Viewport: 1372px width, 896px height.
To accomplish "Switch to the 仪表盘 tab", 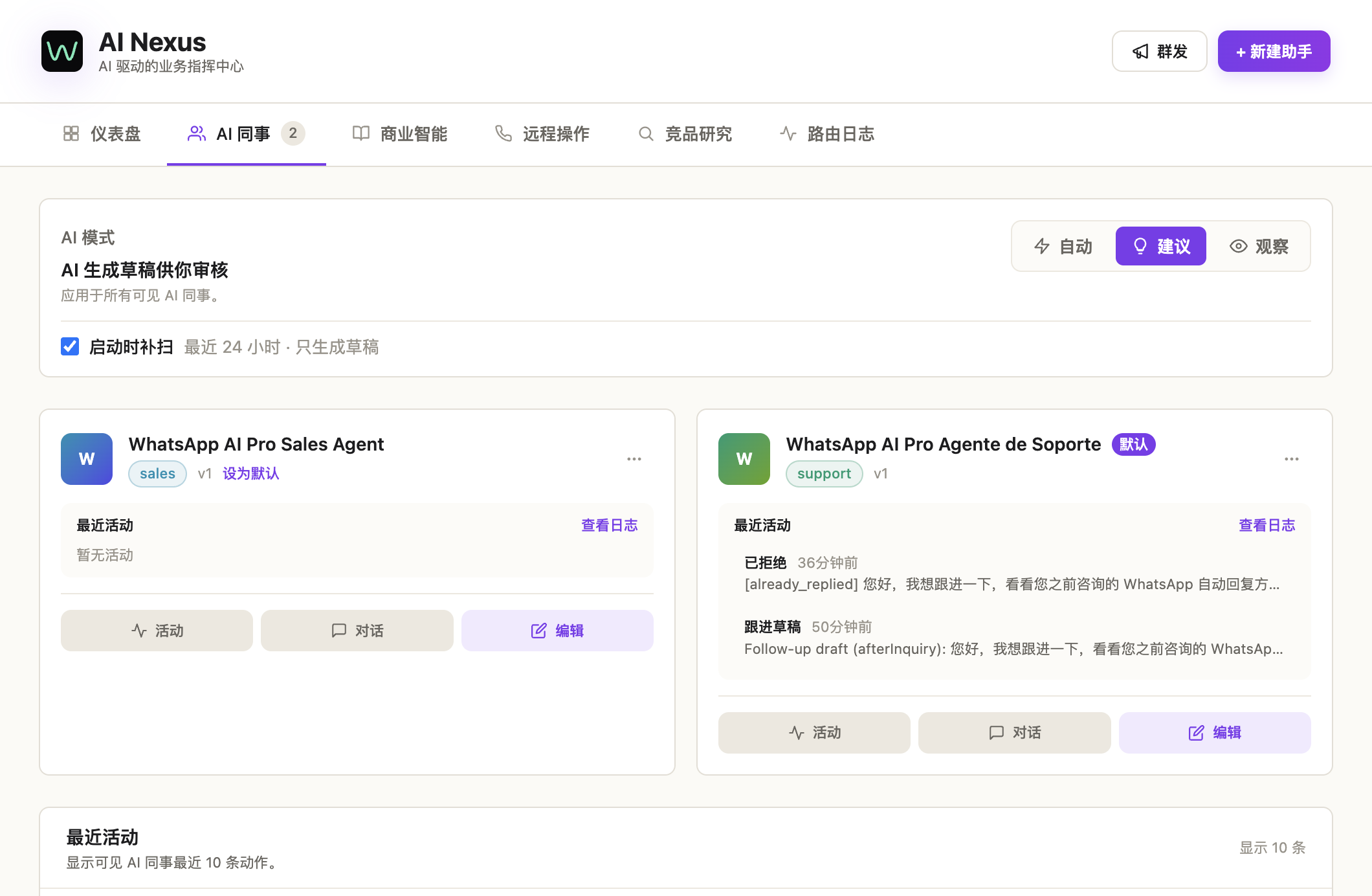I will (102, 134).
